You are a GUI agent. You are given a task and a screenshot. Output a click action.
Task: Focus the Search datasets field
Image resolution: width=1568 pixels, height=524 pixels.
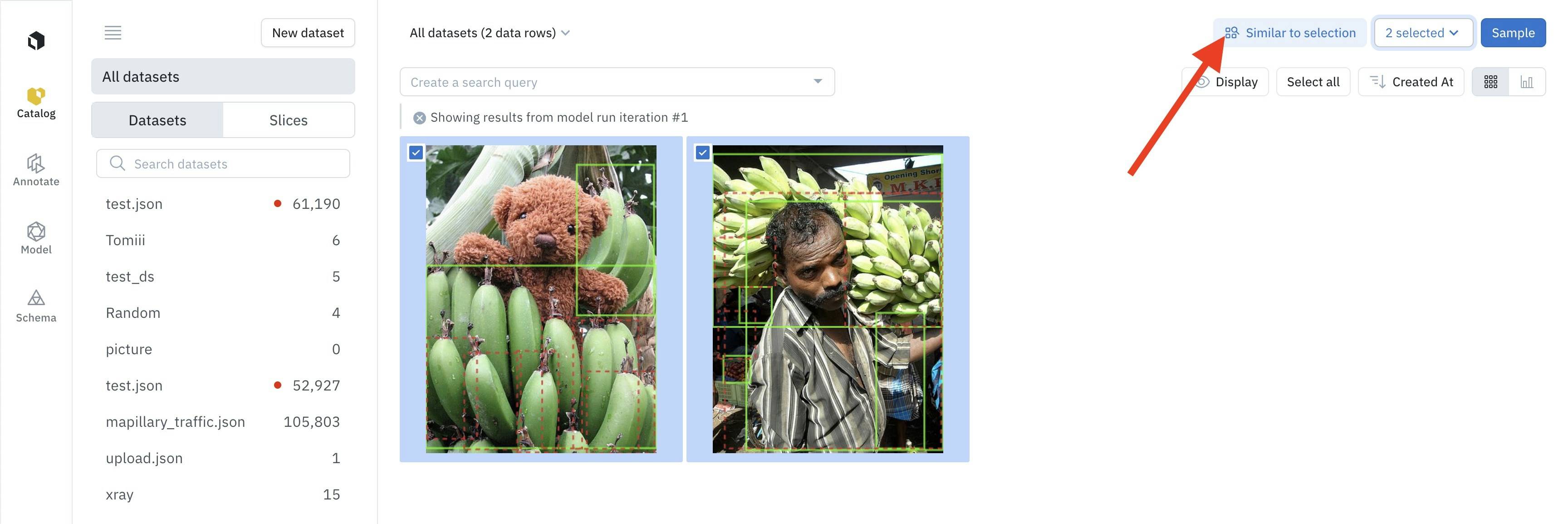tap(223, 164)
